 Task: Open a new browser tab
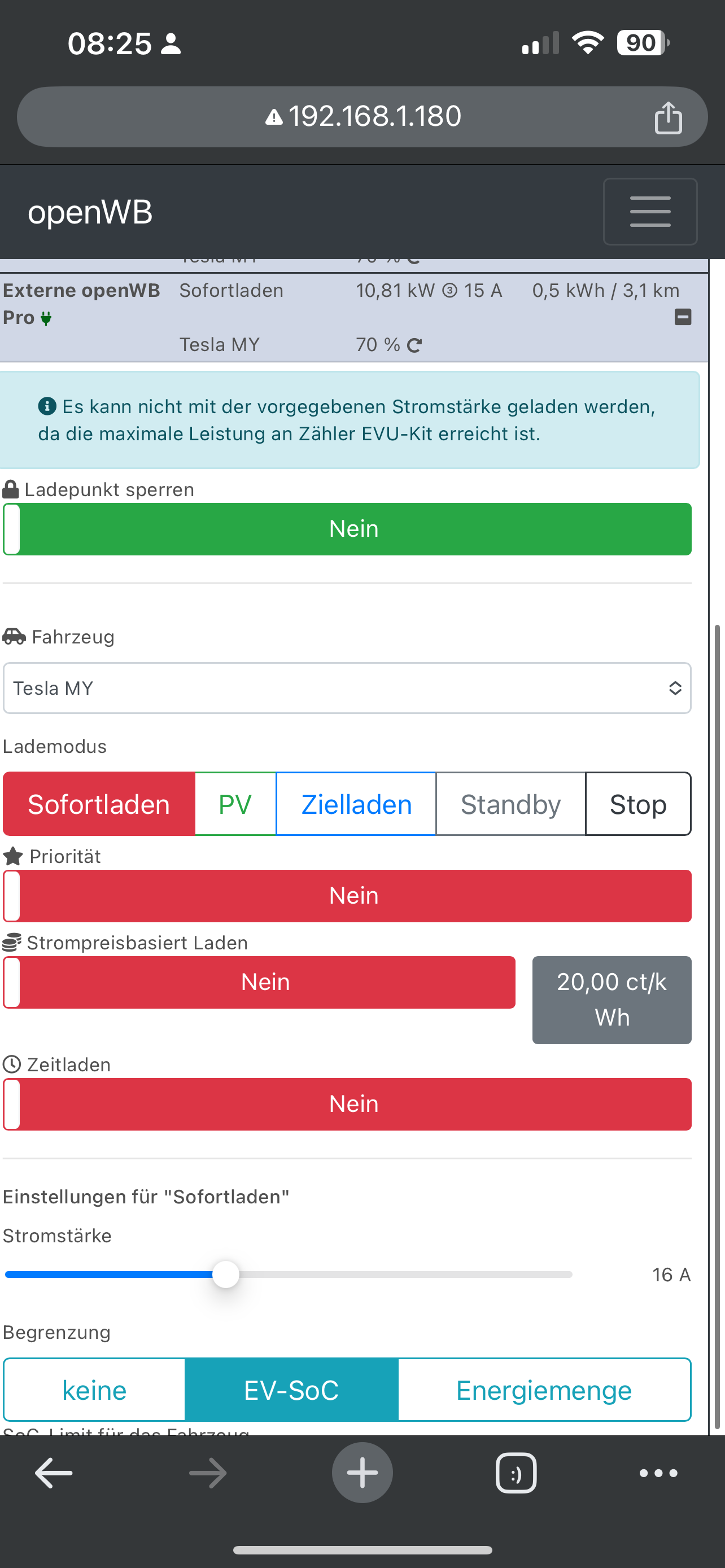(362, 1473)
